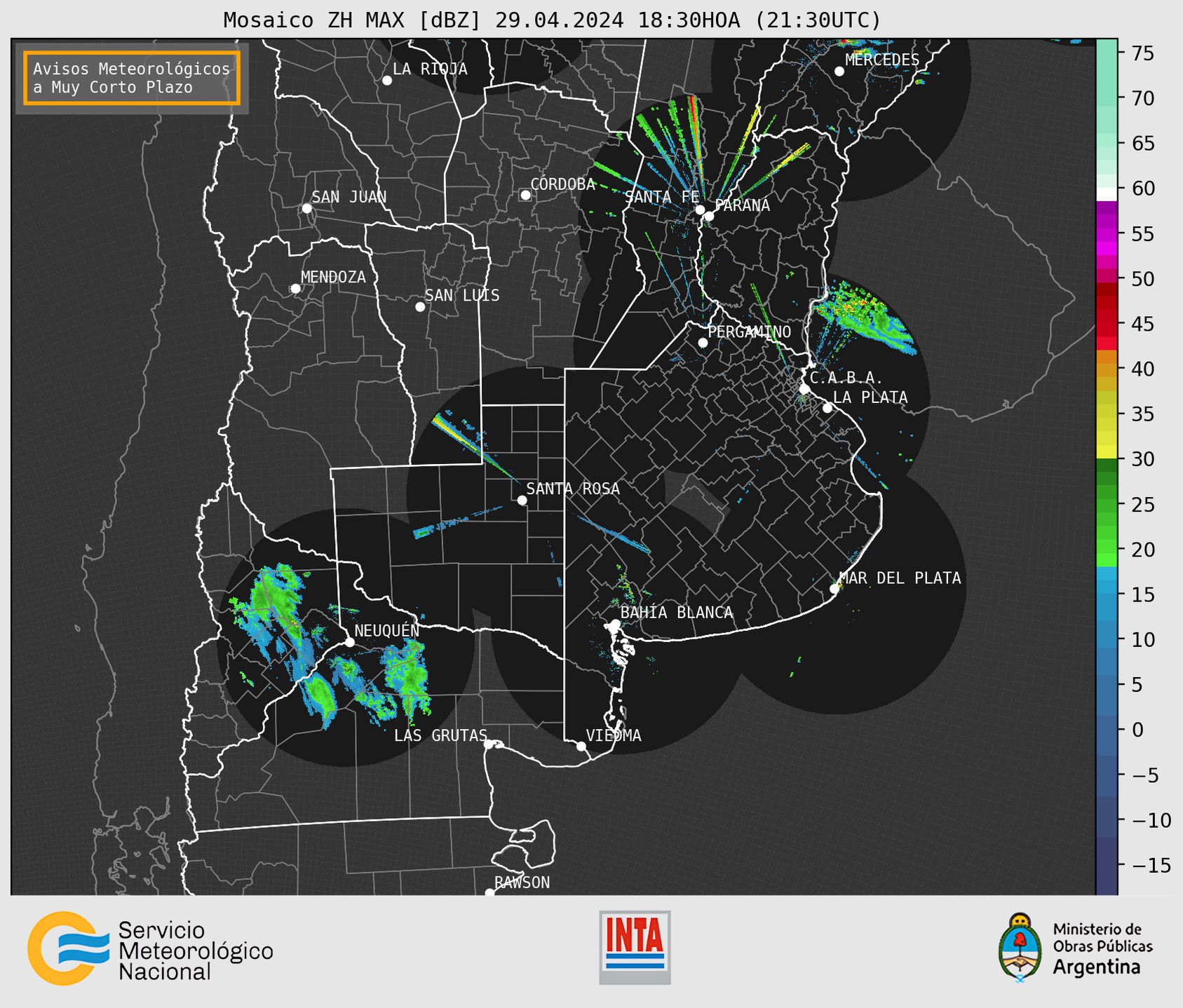Viewport: 1183px width, 1008px height.
Task: Click the NEUQUÉN city marker
Action: coord(349,642)
